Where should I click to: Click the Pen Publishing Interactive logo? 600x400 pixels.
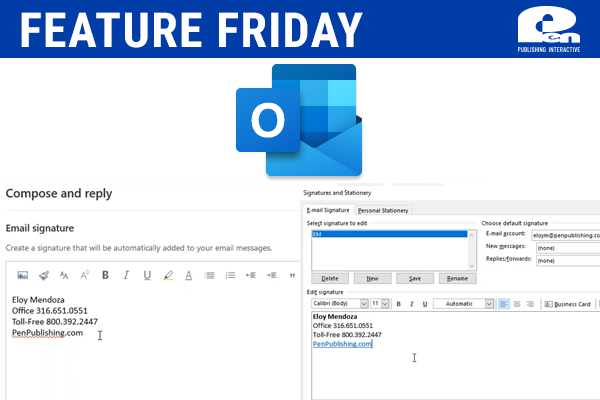coord(549,29)
